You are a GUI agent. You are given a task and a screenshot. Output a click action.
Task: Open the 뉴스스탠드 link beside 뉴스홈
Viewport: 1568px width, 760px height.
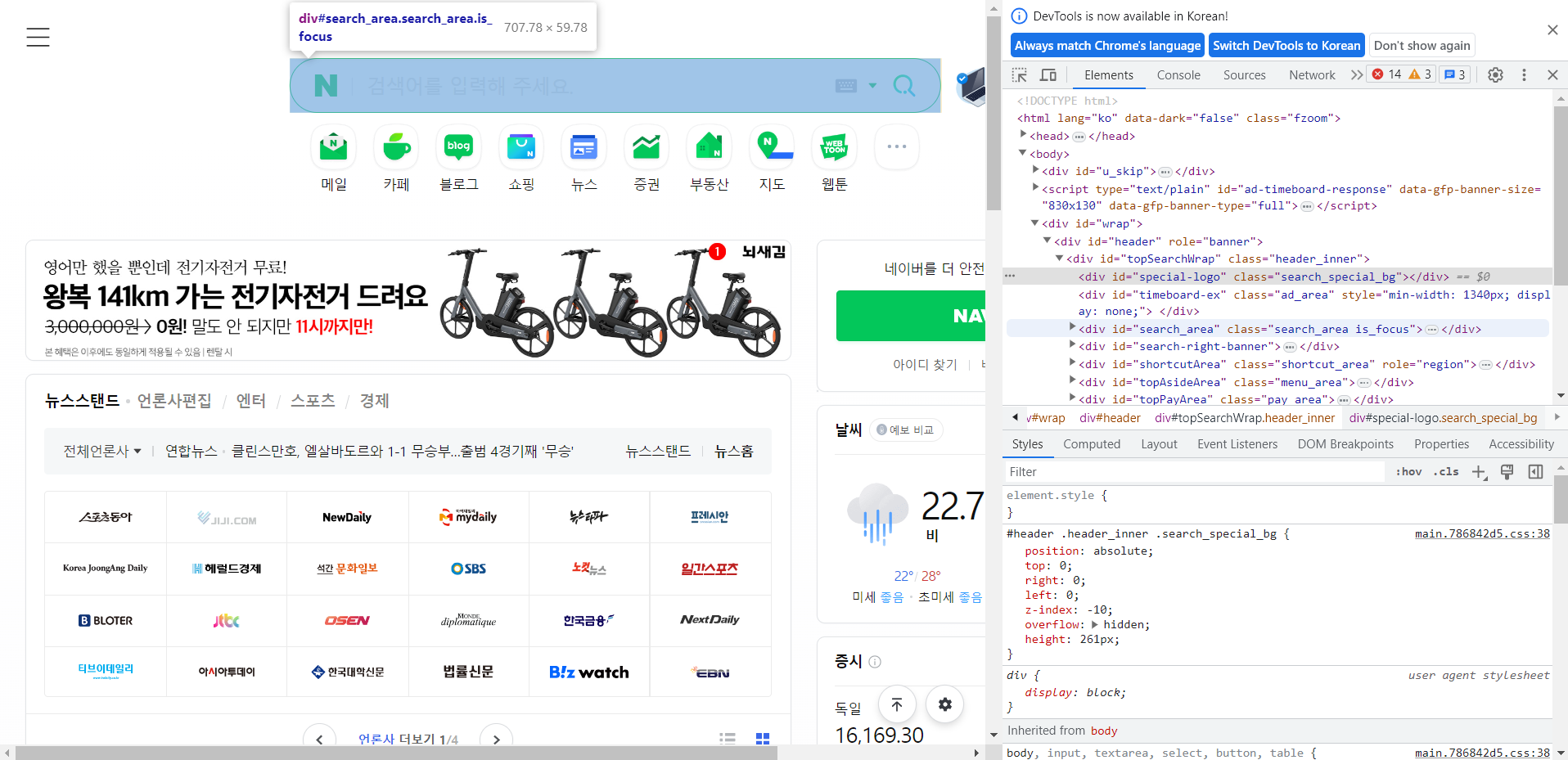(658, 451)
